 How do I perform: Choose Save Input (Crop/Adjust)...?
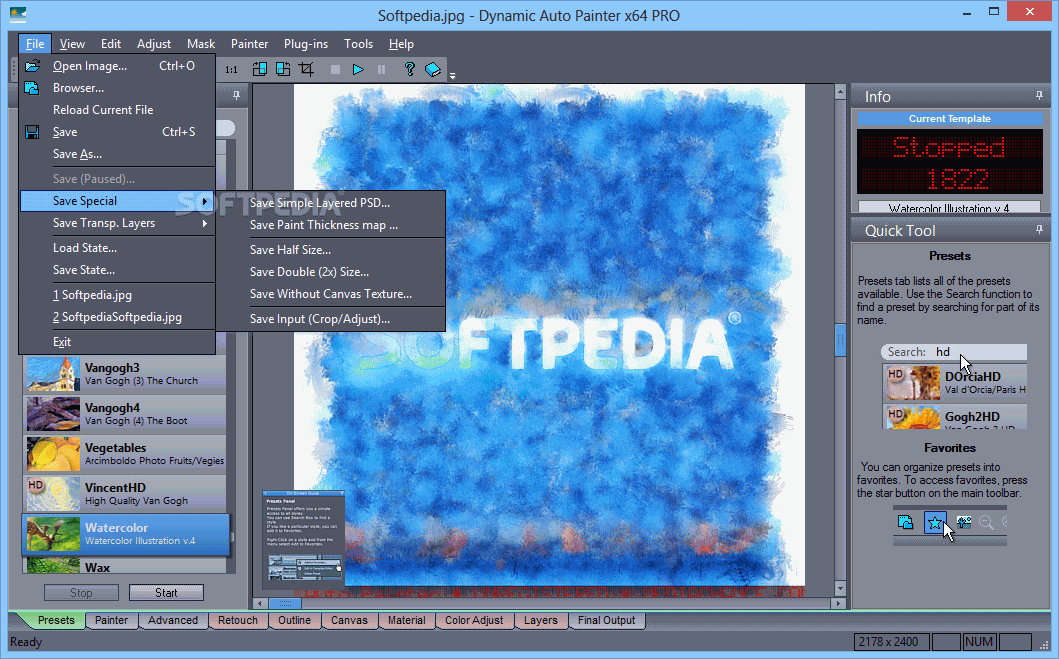(330, 319)
